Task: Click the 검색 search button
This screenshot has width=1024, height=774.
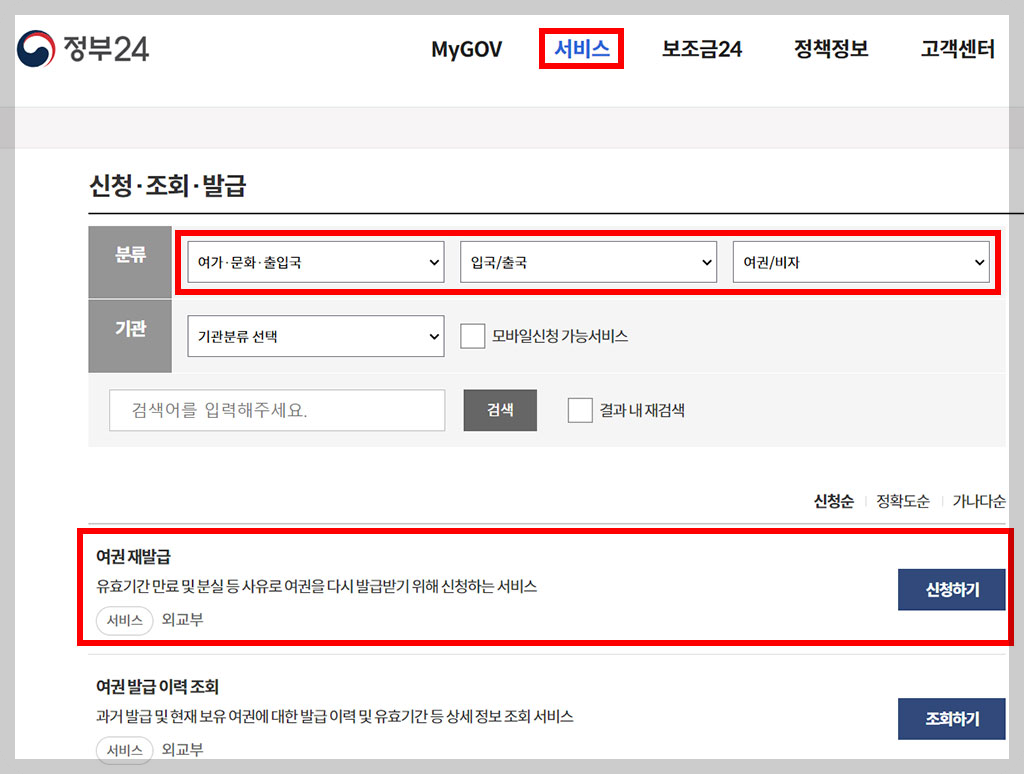Action: pyautogui.click(x=499, y=410)
